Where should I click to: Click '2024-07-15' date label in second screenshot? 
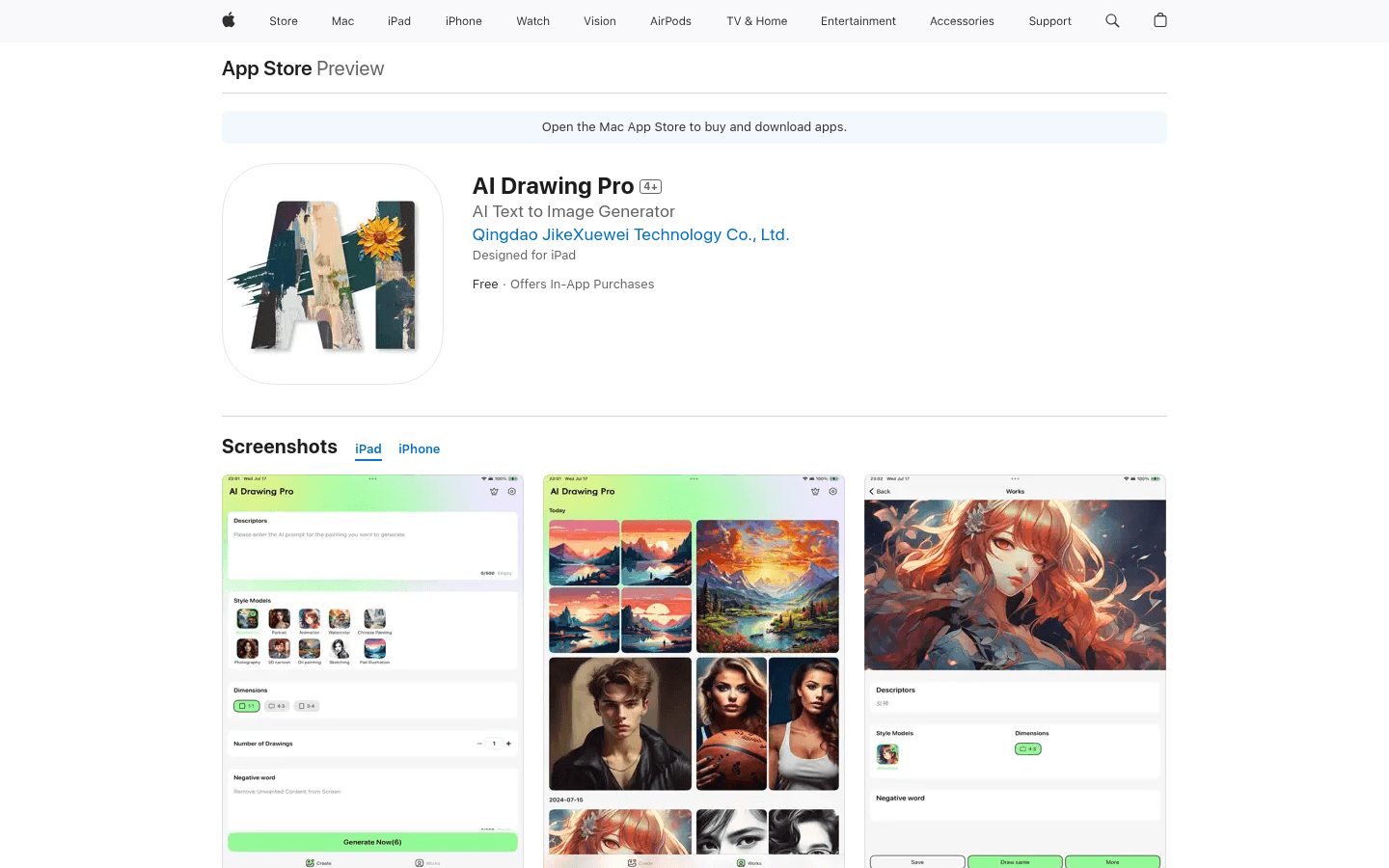pyautogui.click(x=566, y=800)
